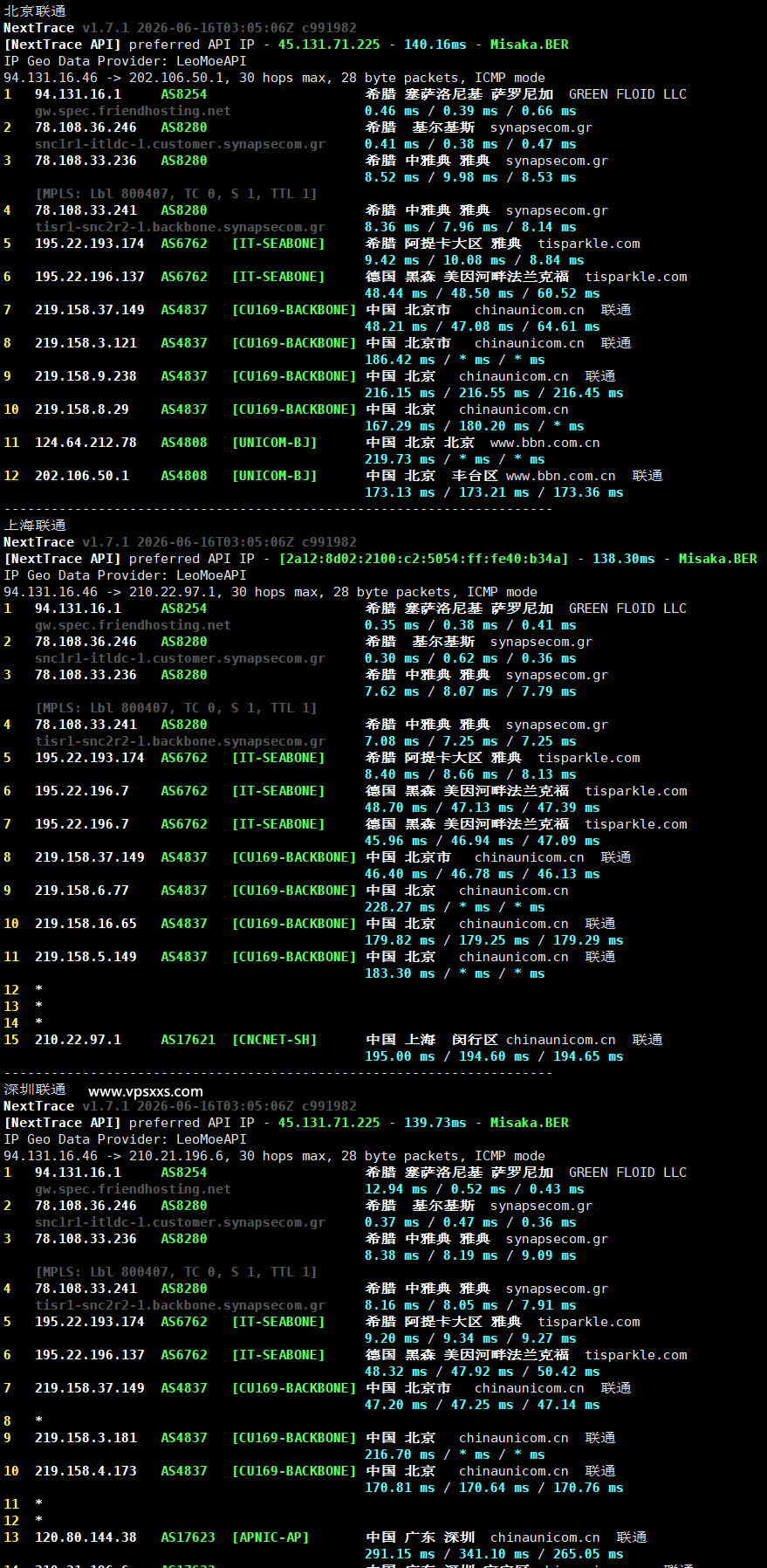Viewport: 767px width, 1568px height.
Task: Click the 深圳联通 section heading
Action: coord(35,1090)
